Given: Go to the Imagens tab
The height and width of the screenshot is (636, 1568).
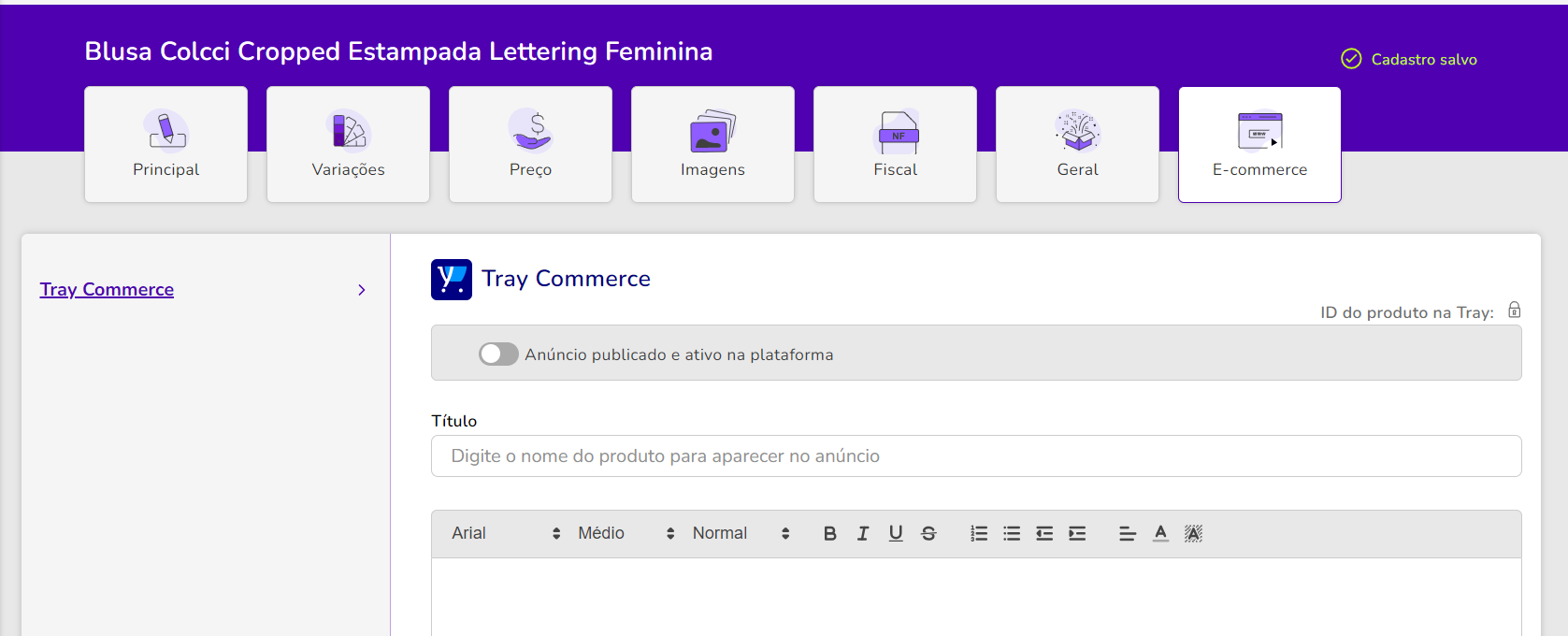Looking at the screenshot, I should pyautogui.click(x=712, y=144).
